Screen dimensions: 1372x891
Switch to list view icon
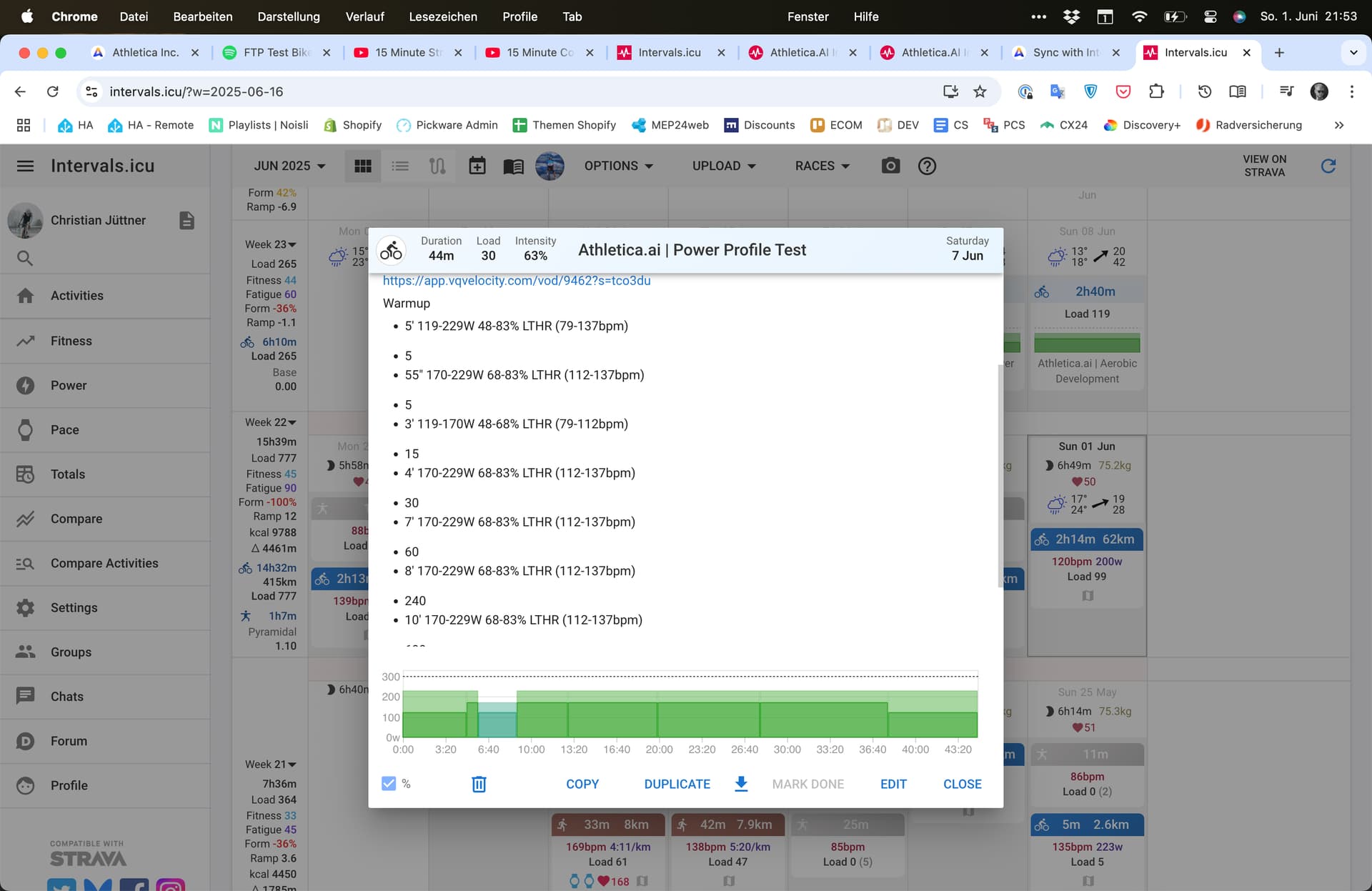tap(400, 166)
